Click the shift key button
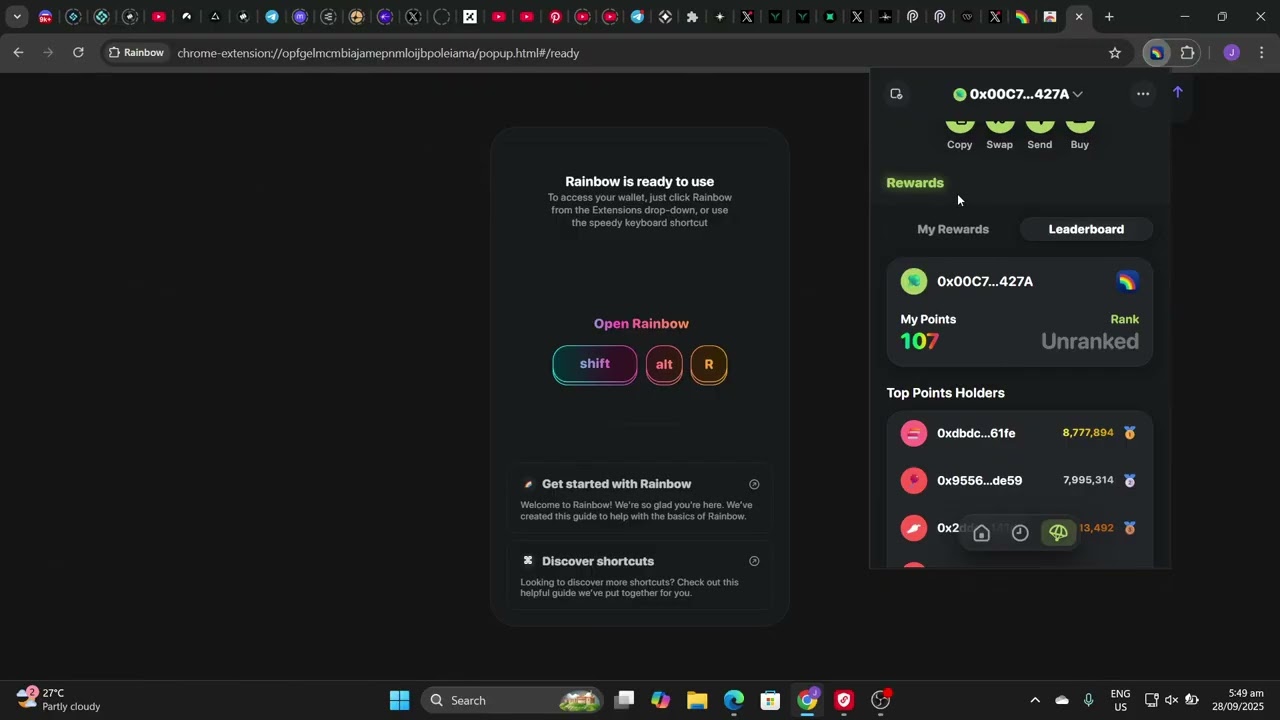Viewport: 1280px width, 720px height. click(x=595, y=364)
